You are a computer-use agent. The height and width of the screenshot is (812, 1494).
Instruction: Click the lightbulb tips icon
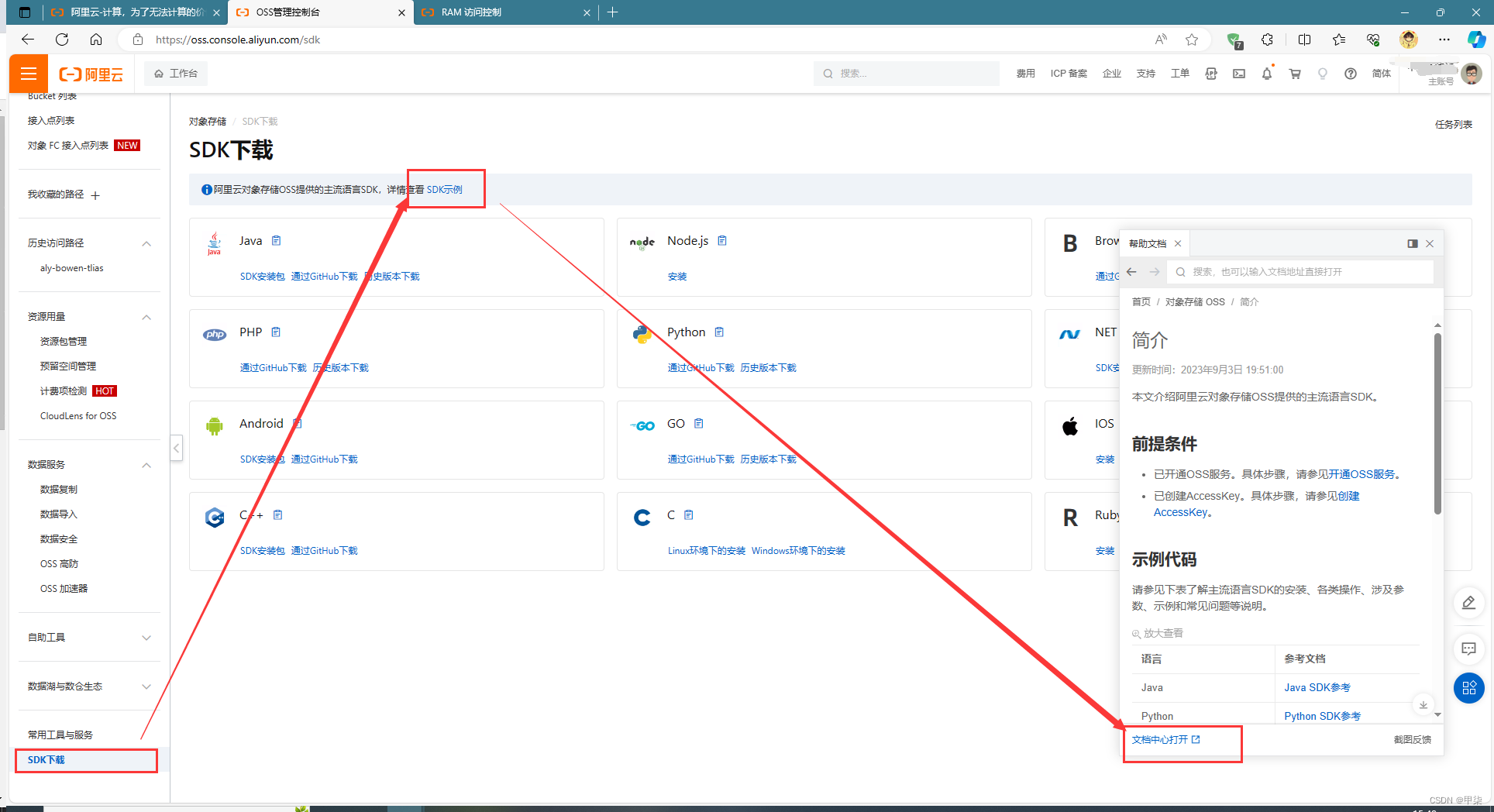[1323, 74]
